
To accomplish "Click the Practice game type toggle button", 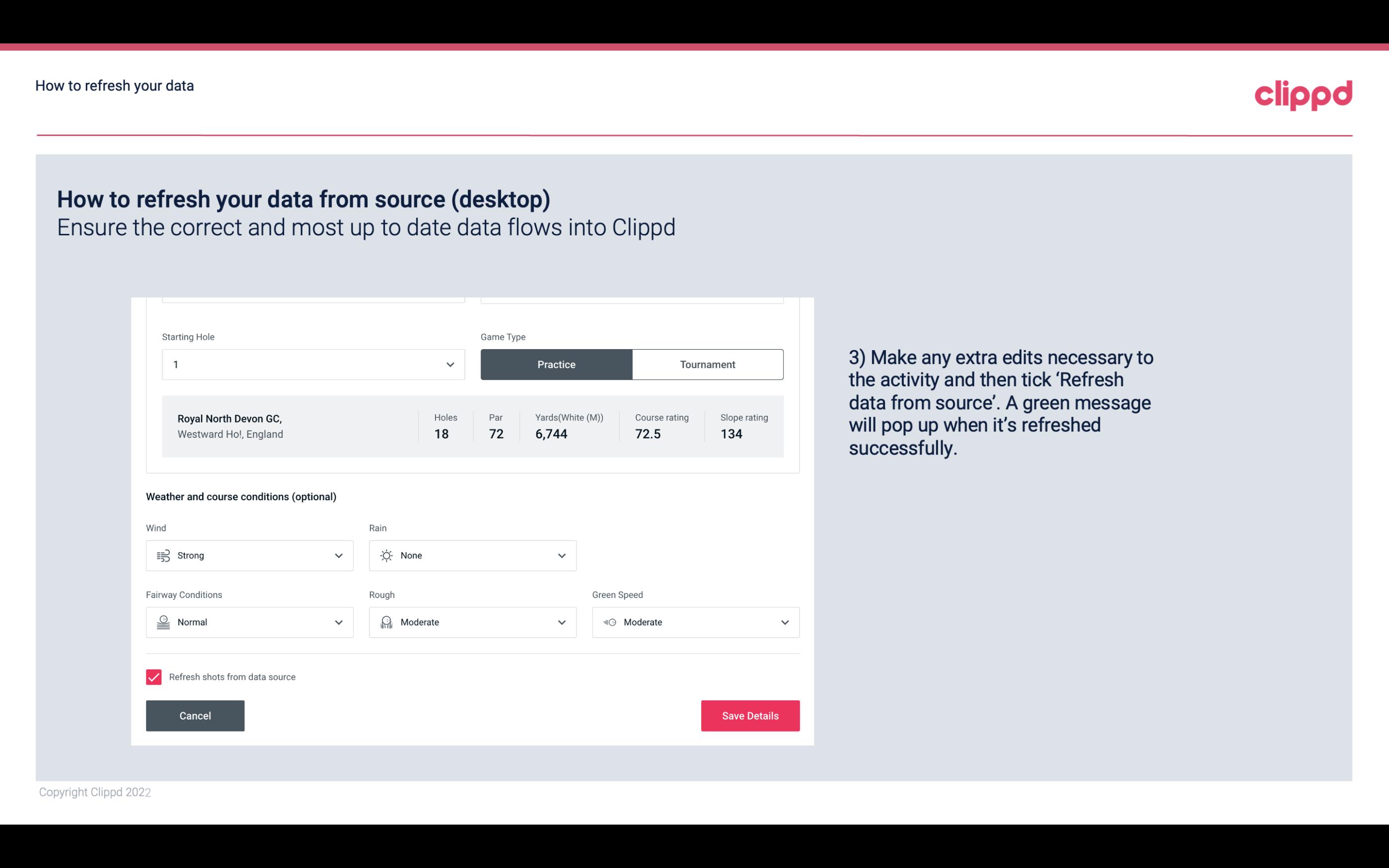I will click(x=556, y=364).
